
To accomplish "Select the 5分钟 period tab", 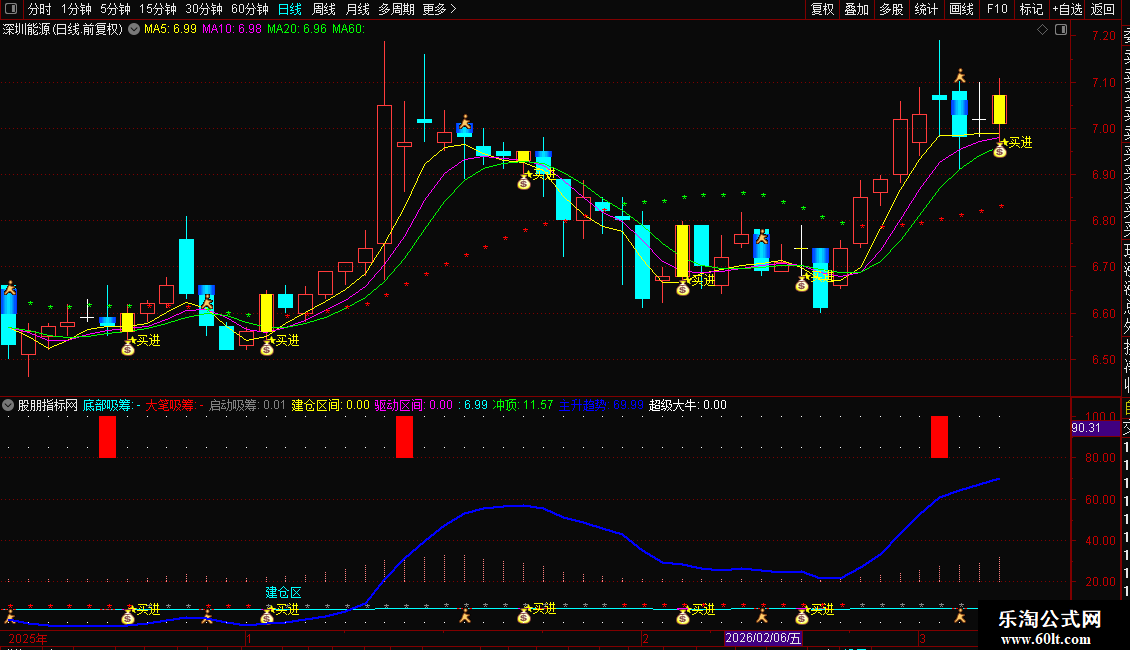I will (x=115, y=9).
